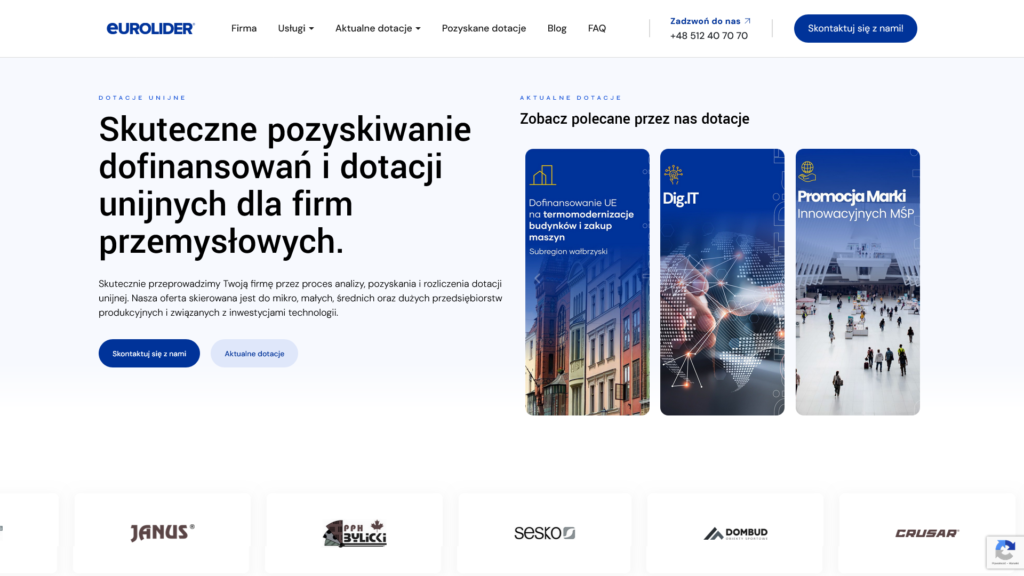
Task: Click the arrow icon beside Zadzwoń do nas
Action: pyautogui.click(x=748, y=19)
